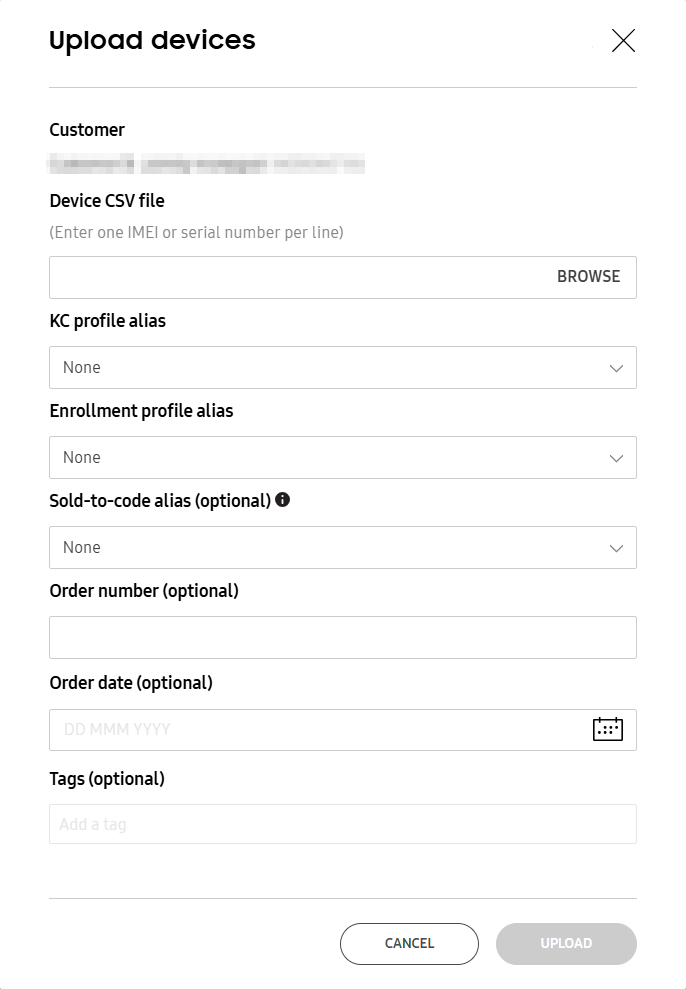View the Sold-to-code alias info icon

point(282,499)
